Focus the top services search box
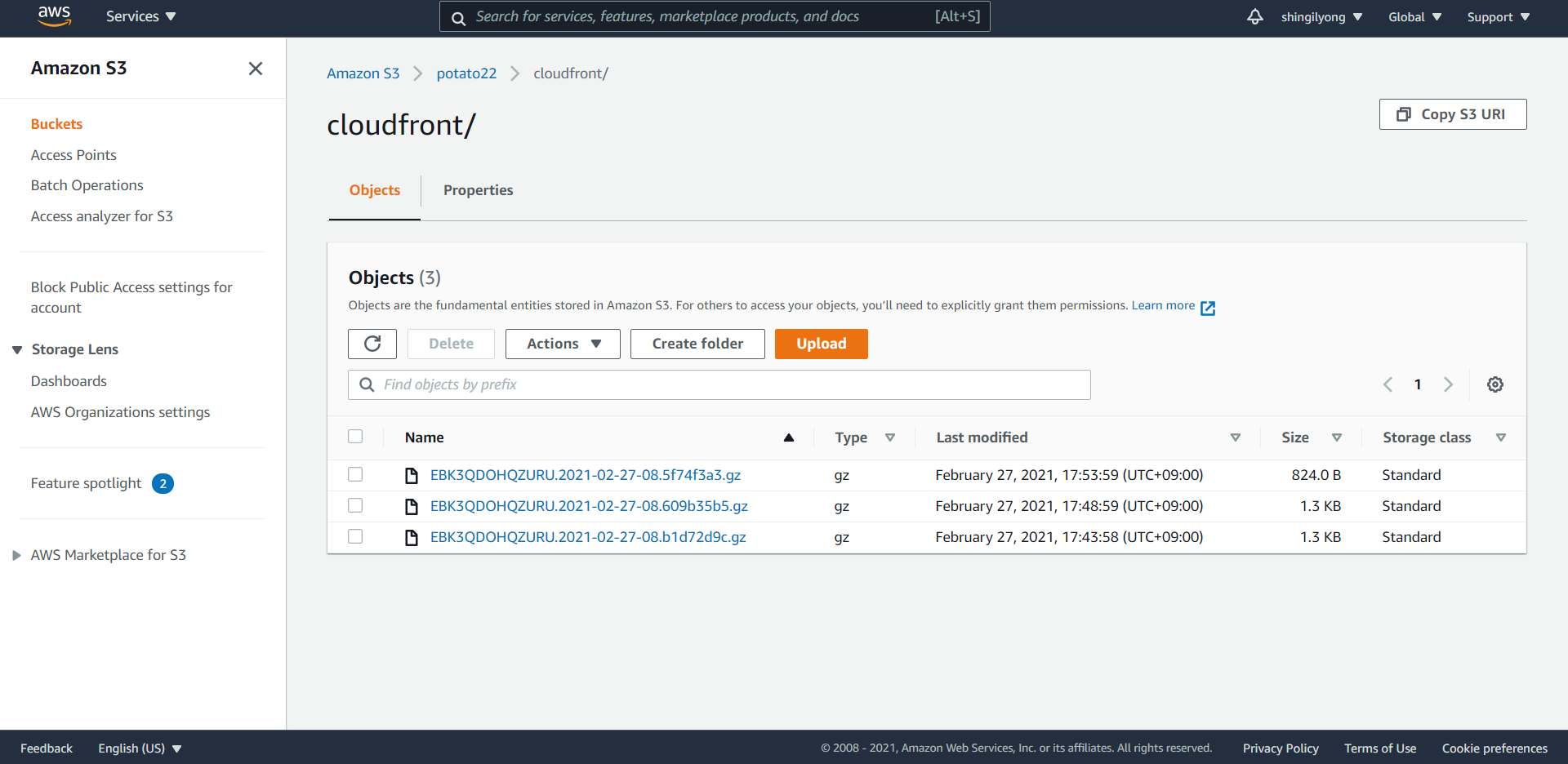Image resolution: width=1568 pixels, height=764 pixels. click(x=715, y=16)
